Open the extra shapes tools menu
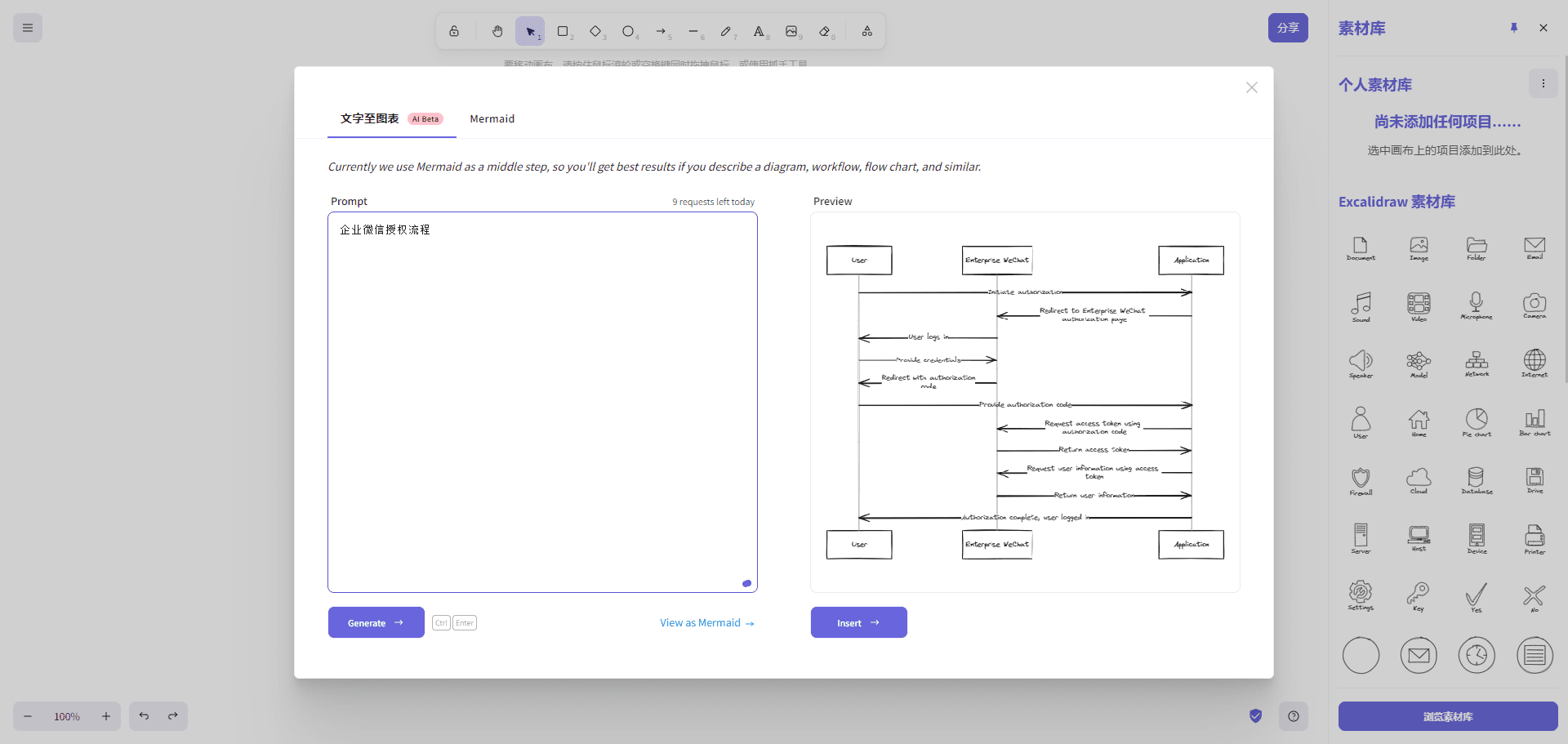 tap(867, 31)
